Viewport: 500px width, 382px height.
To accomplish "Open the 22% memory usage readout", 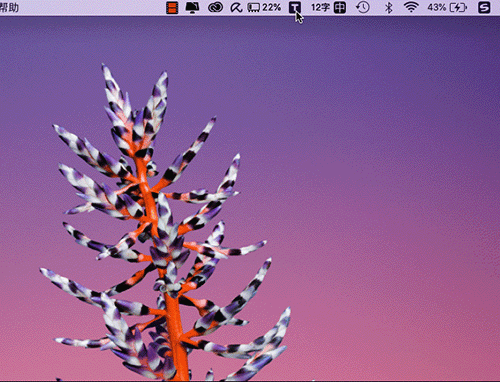I will (271, 7).
